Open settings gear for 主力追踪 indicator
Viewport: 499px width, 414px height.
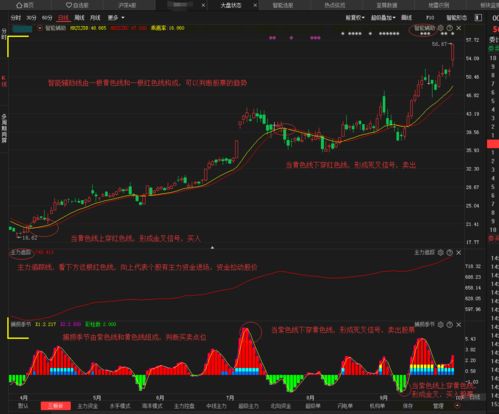click(440, 252)
